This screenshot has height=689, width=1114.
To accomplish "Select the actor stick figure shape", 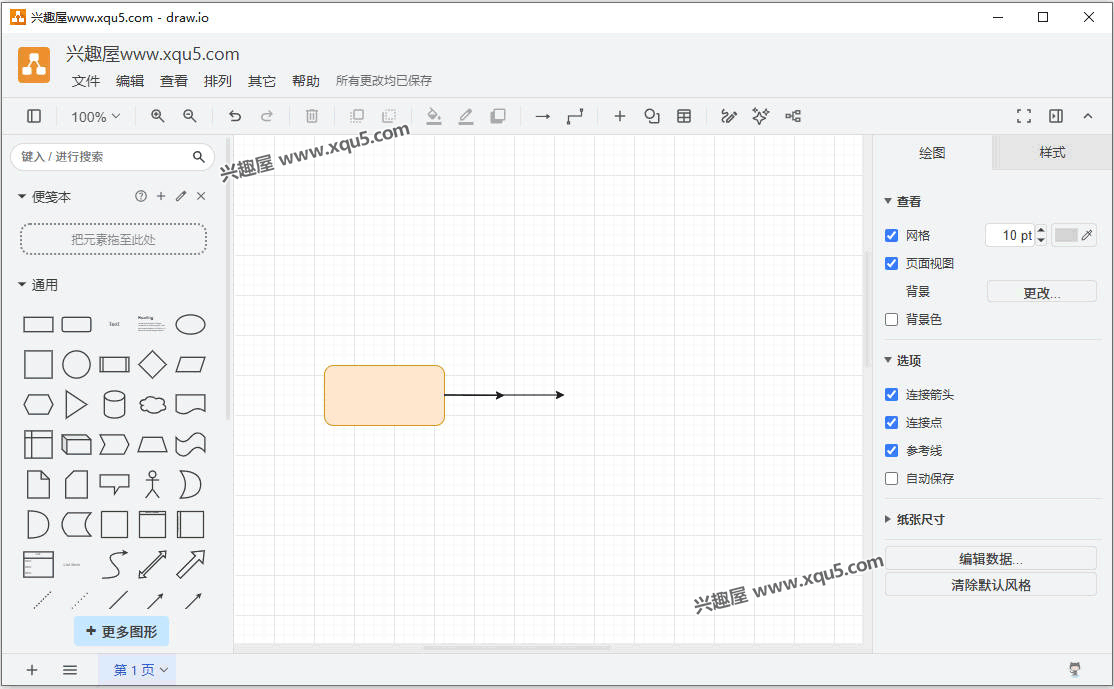I will pos(152,484).
